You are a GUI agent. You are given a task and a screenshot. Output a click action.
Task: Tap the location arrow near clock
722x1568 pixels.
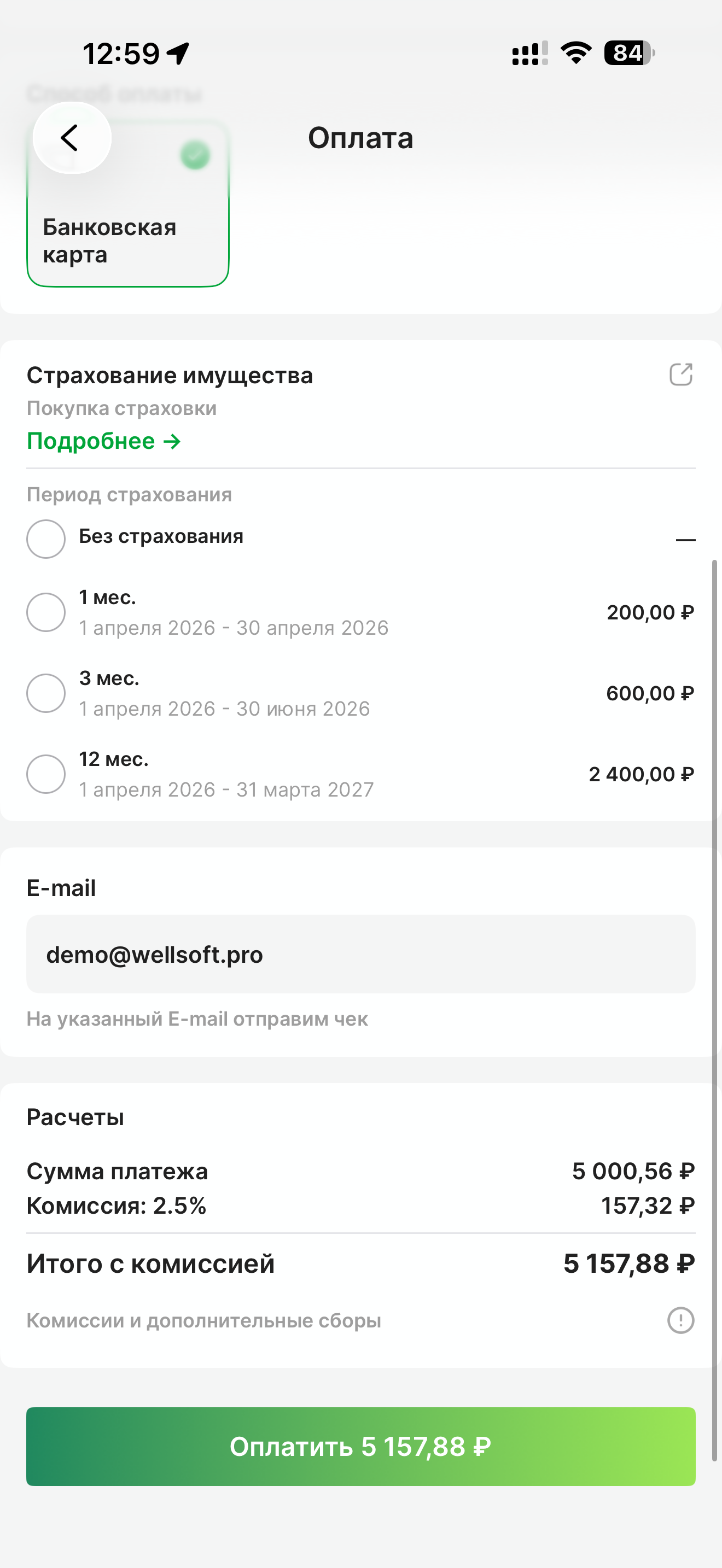point(178,54)
